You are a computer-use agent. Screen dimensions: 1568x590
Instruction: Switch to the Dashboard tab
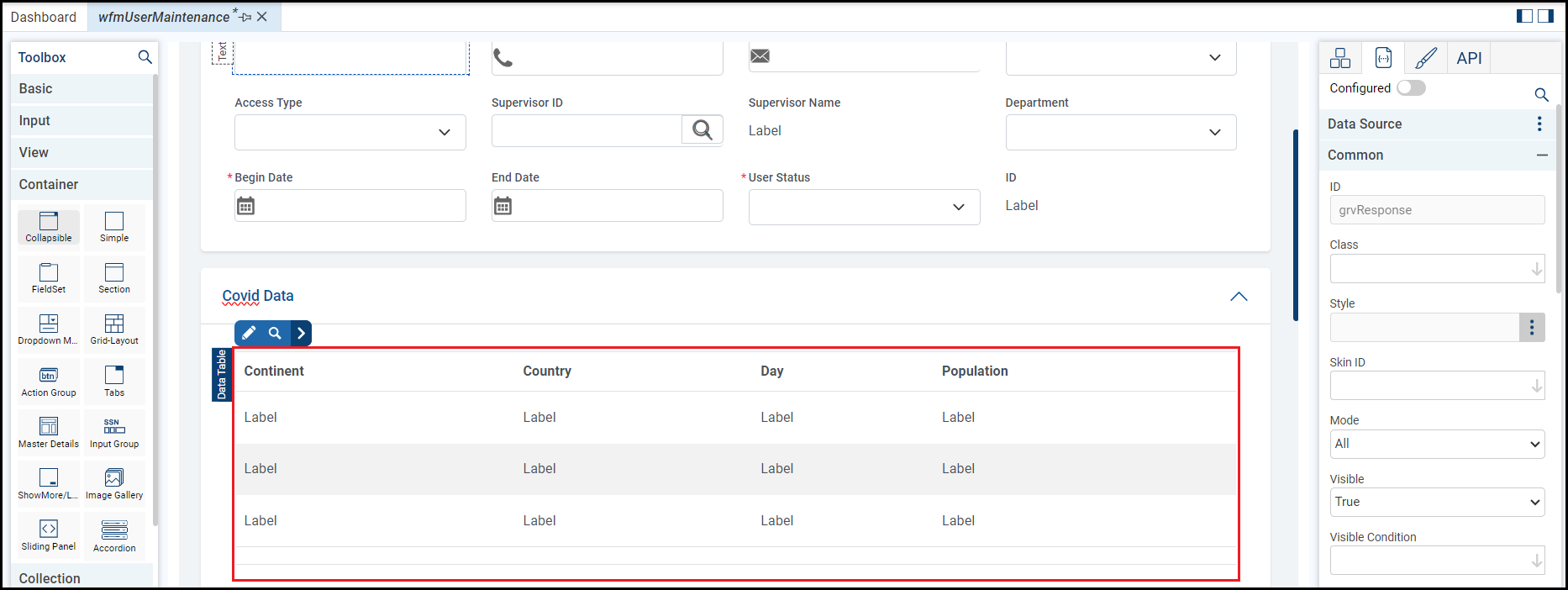pos(44,17)
